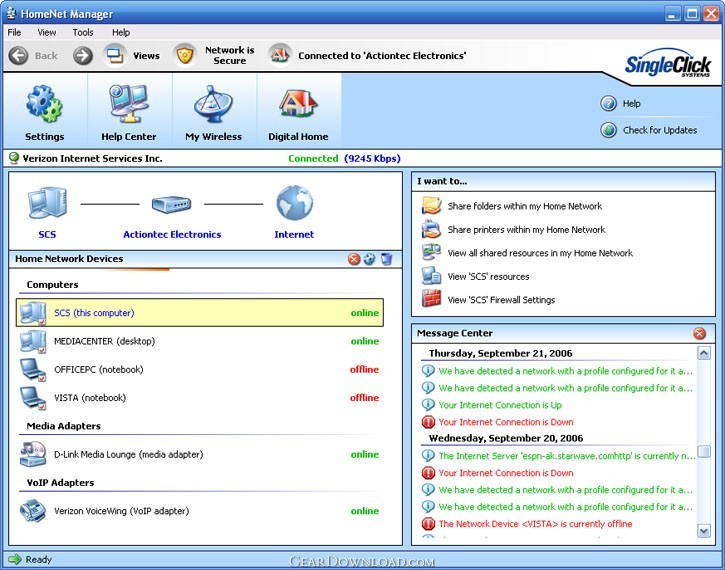Click Verizon Internet Services Inc. status text

[x=92, y=159]
